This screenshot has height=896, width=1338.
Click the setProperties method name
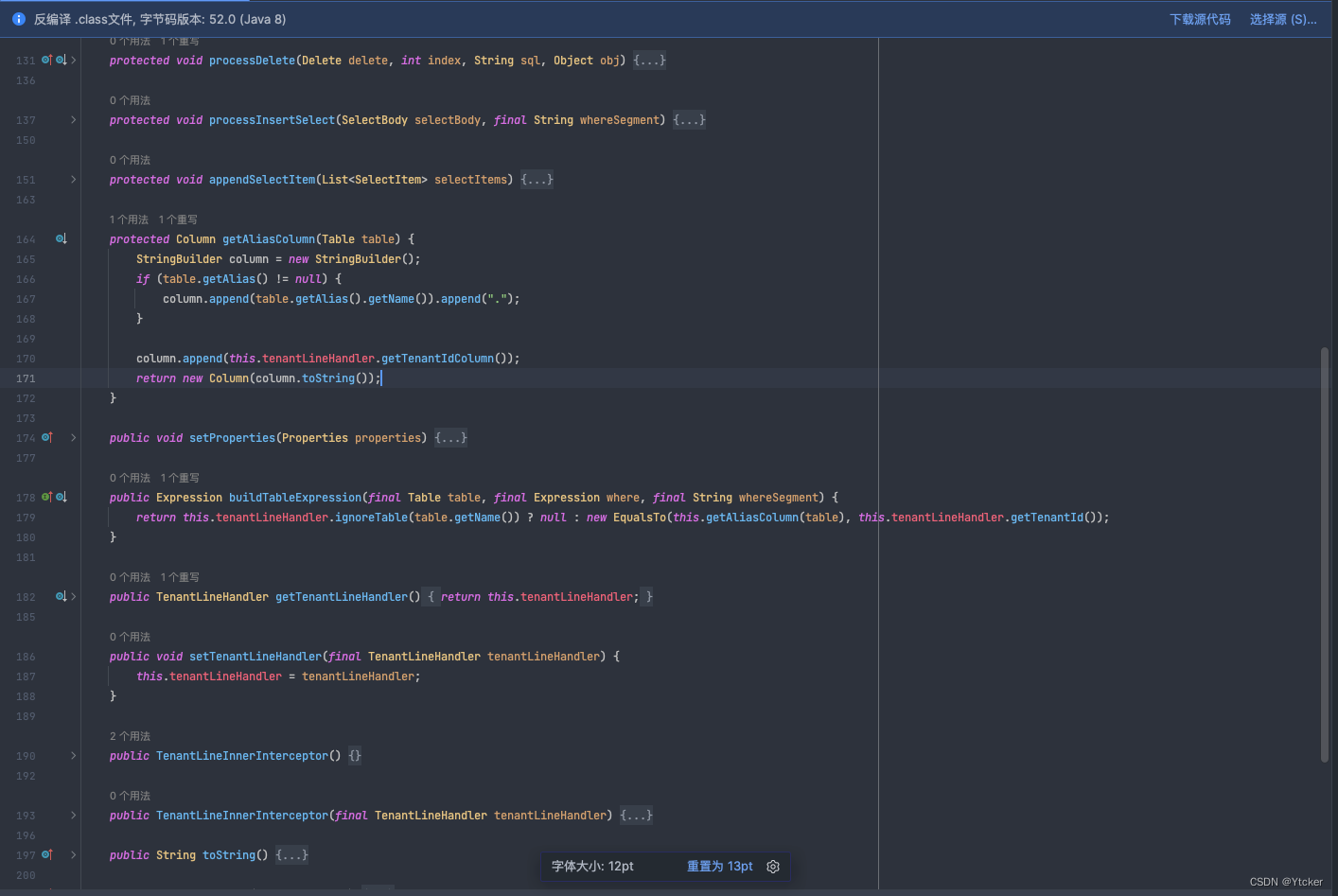coord(232,438)
